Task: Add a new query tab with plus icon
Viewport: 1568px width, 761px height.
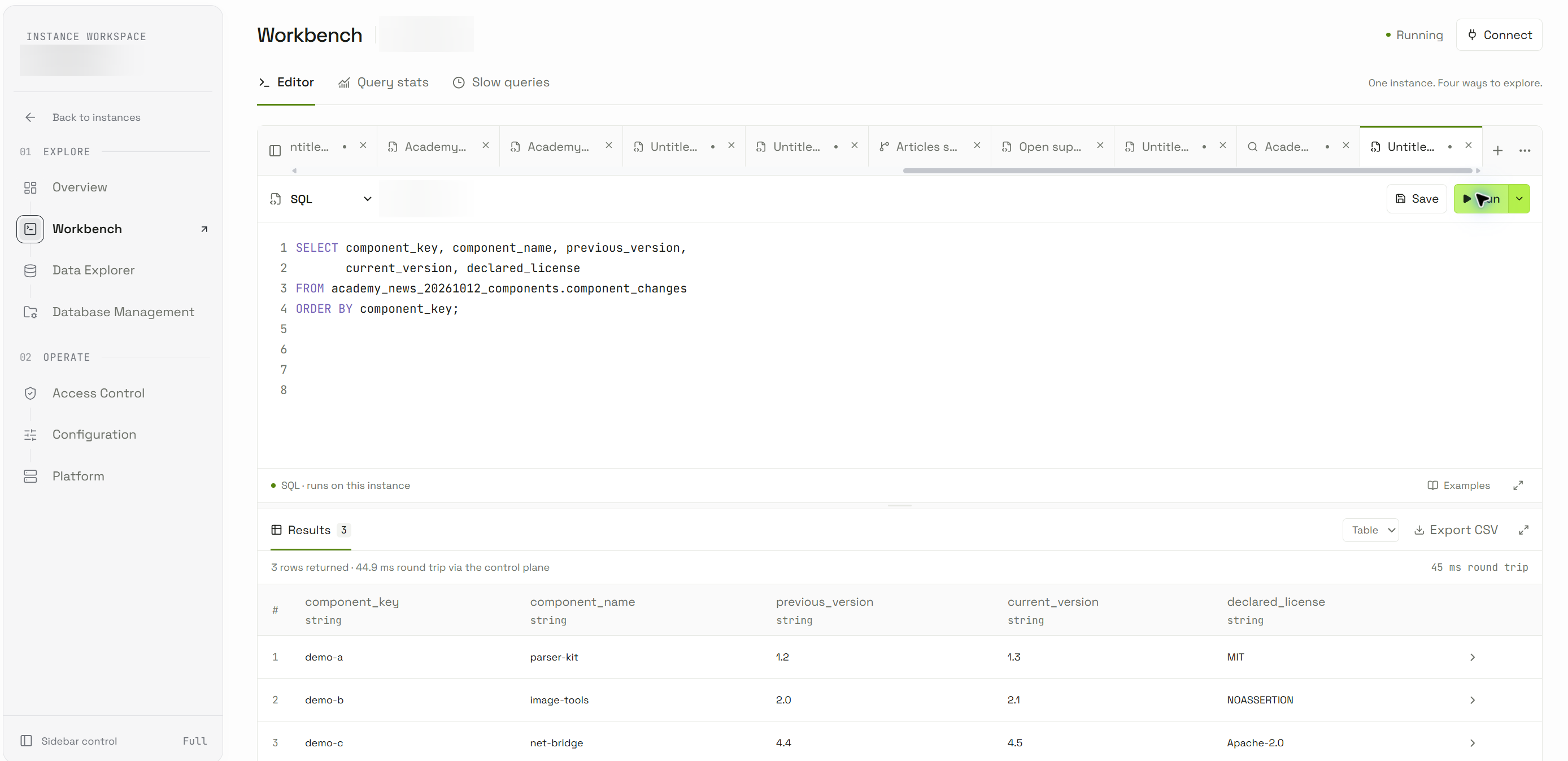Action: [1497, 150]
